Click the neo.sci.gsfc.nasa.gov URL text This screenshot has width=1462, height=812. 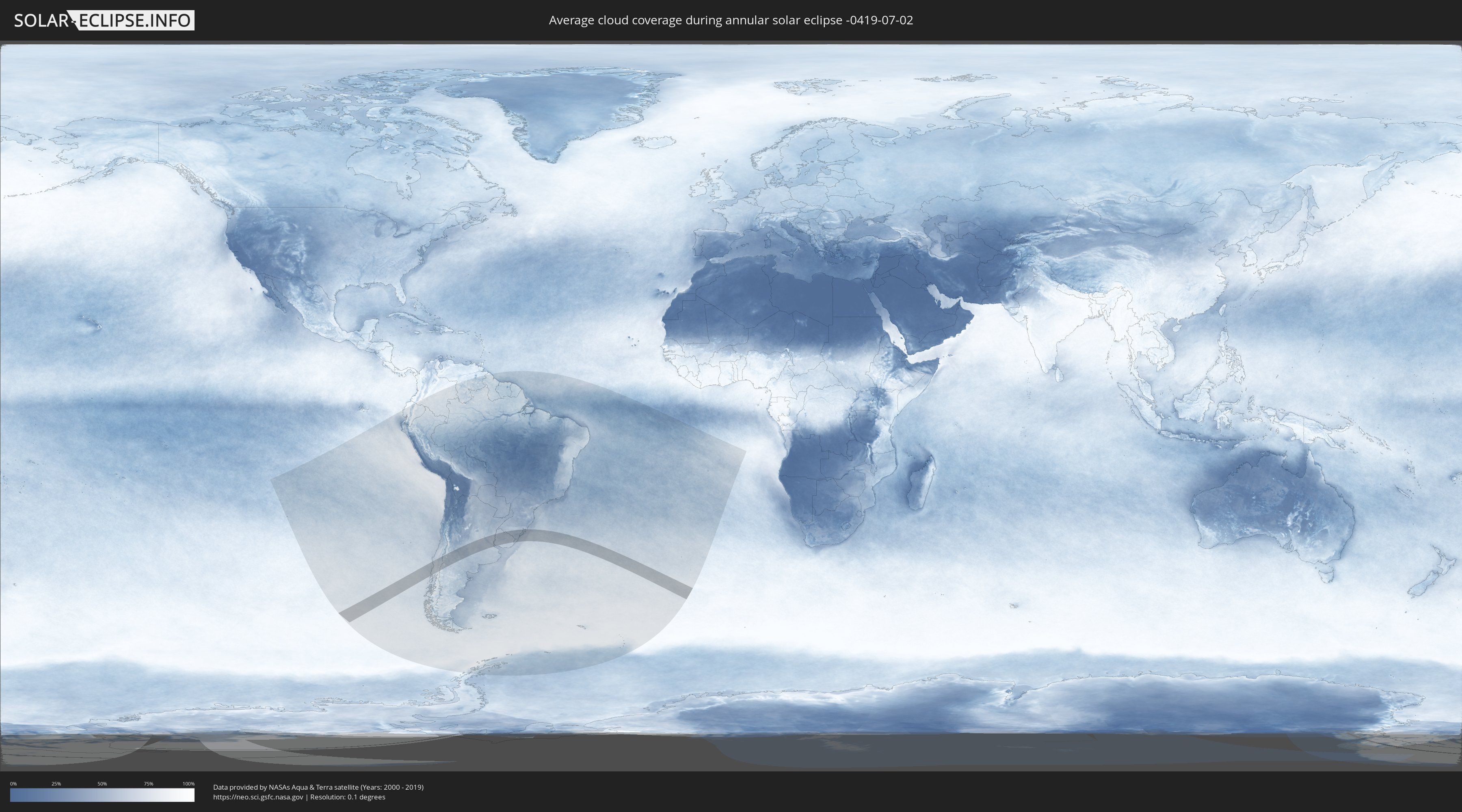coord(258,797)
